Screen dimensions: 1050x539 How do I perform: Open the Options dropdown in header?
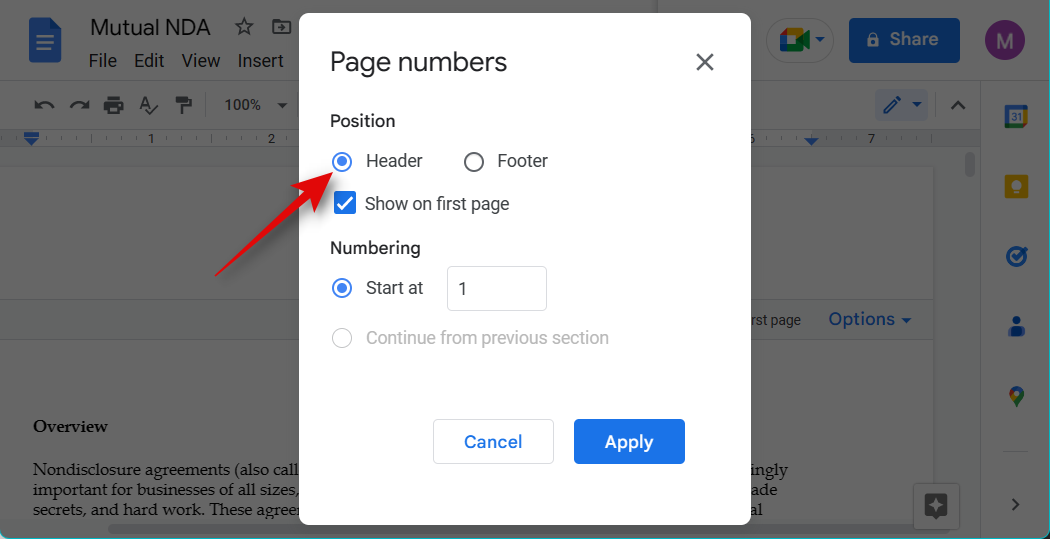[869, 320]
